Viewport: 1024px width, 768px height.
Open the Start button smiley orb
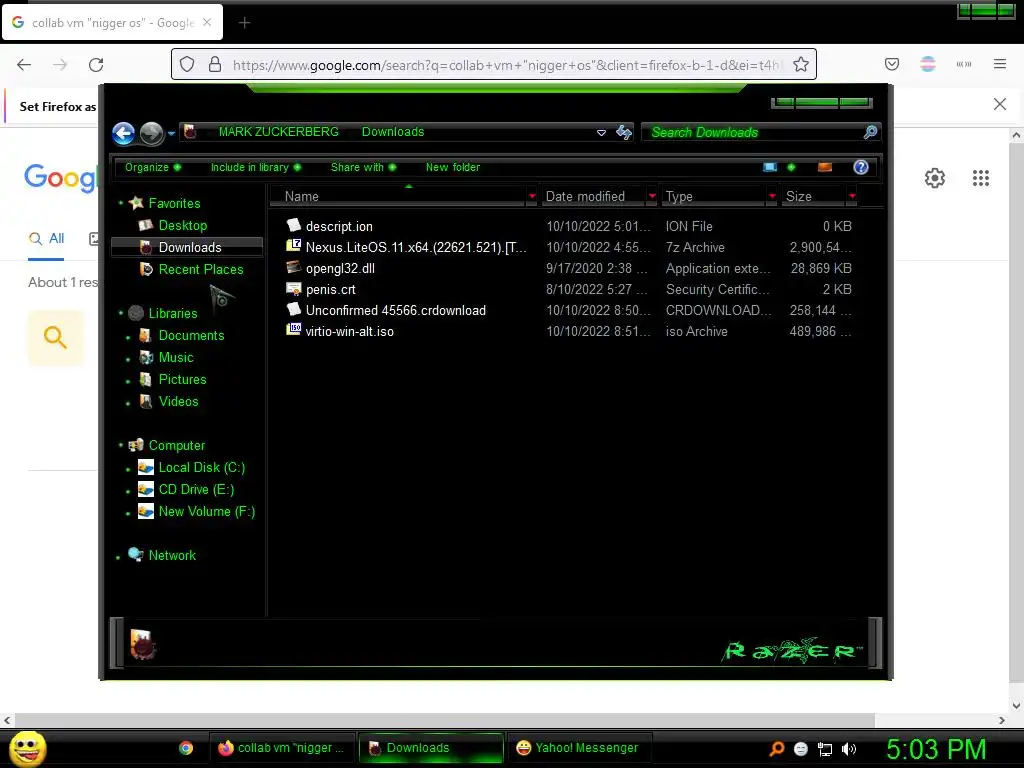coord(27,748)
